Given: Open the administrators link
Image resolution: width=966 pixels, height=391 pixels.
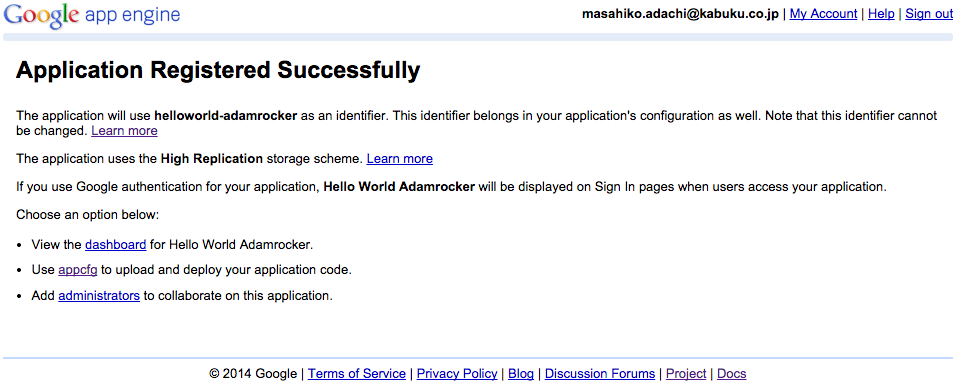Looking at the screenshot, I should point(99,296).
